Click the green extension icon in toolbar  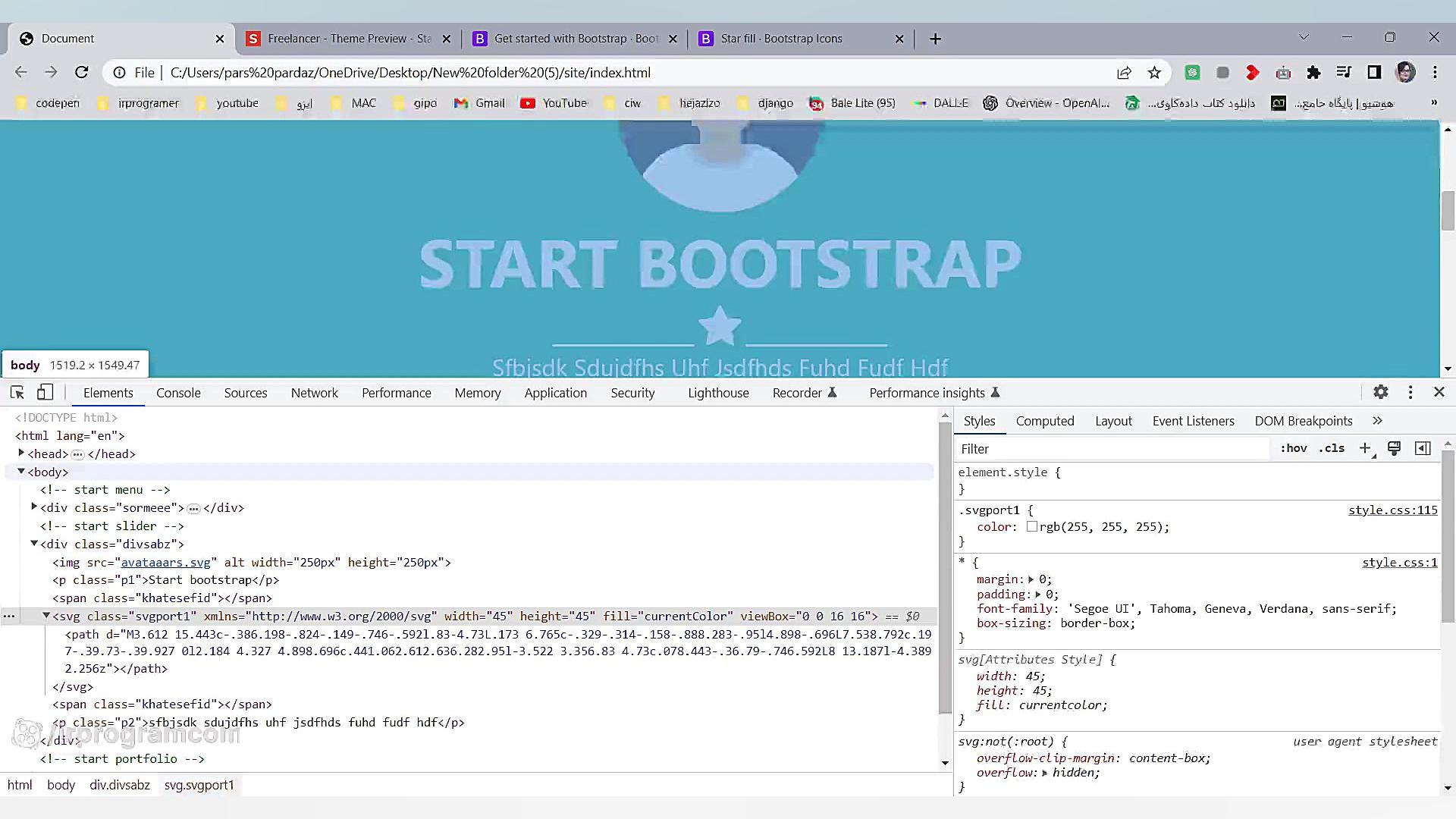1192,73
